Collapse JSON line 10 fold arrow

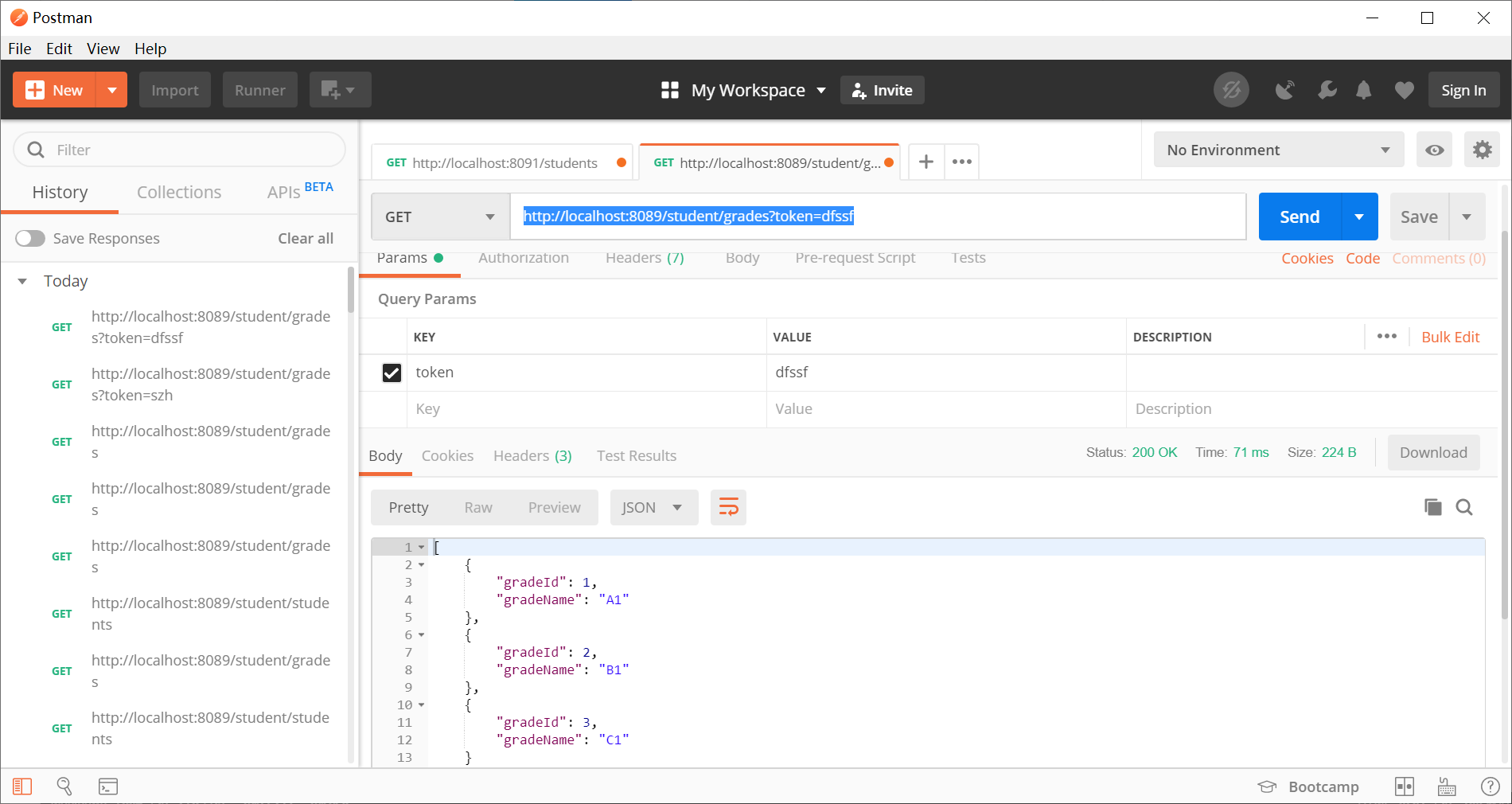click(x=422, y=704)
